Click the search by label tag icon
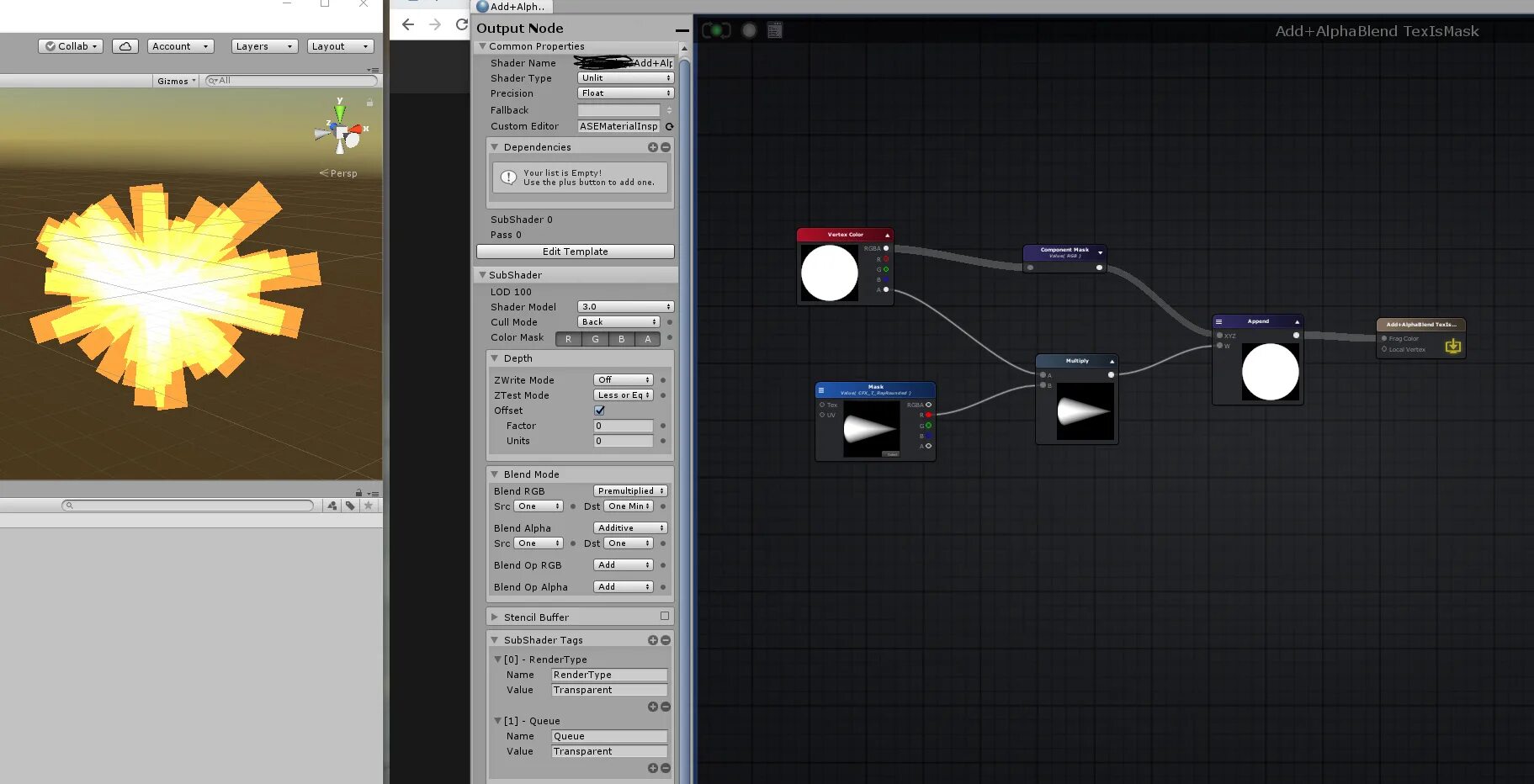 point(350,506)
